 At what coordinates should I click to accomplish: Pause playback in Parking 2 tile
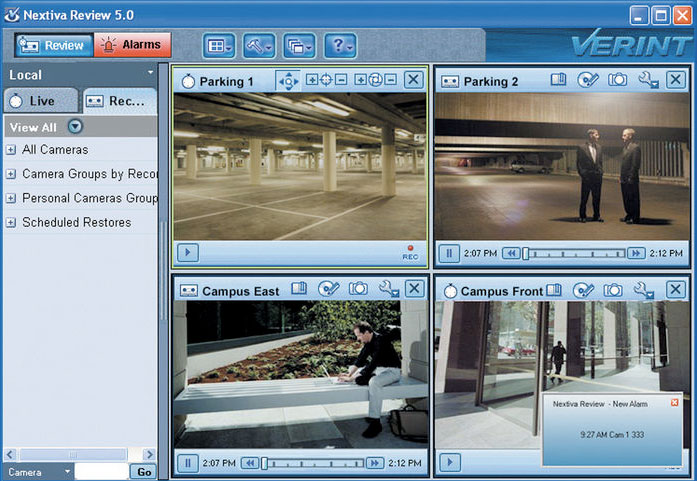click(x=448, y=254)
